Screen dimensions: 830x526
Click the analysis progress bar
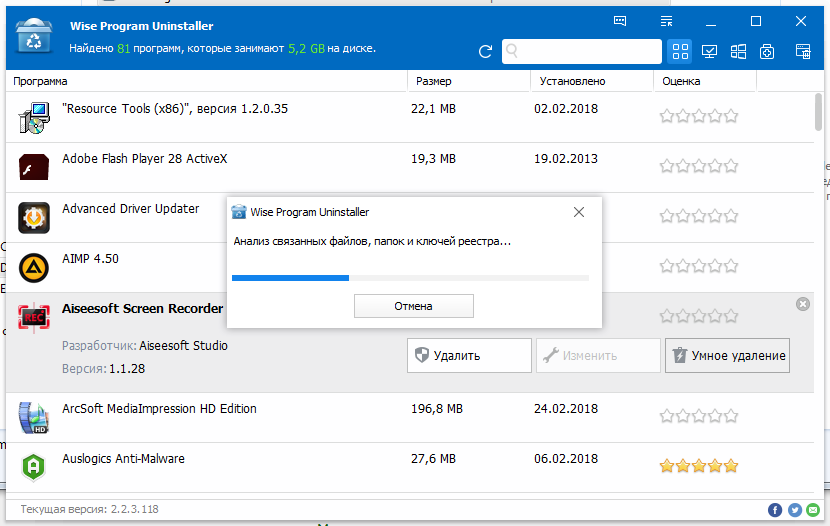click(410, 278)
